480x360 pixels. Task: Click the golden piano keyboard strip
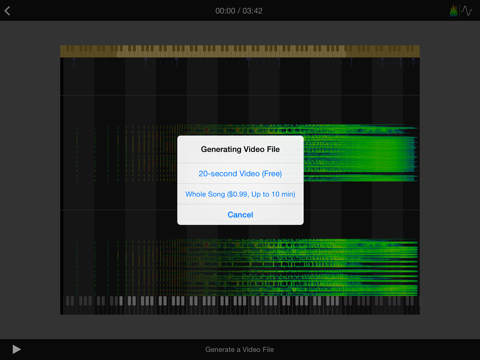tap(240, 51)
